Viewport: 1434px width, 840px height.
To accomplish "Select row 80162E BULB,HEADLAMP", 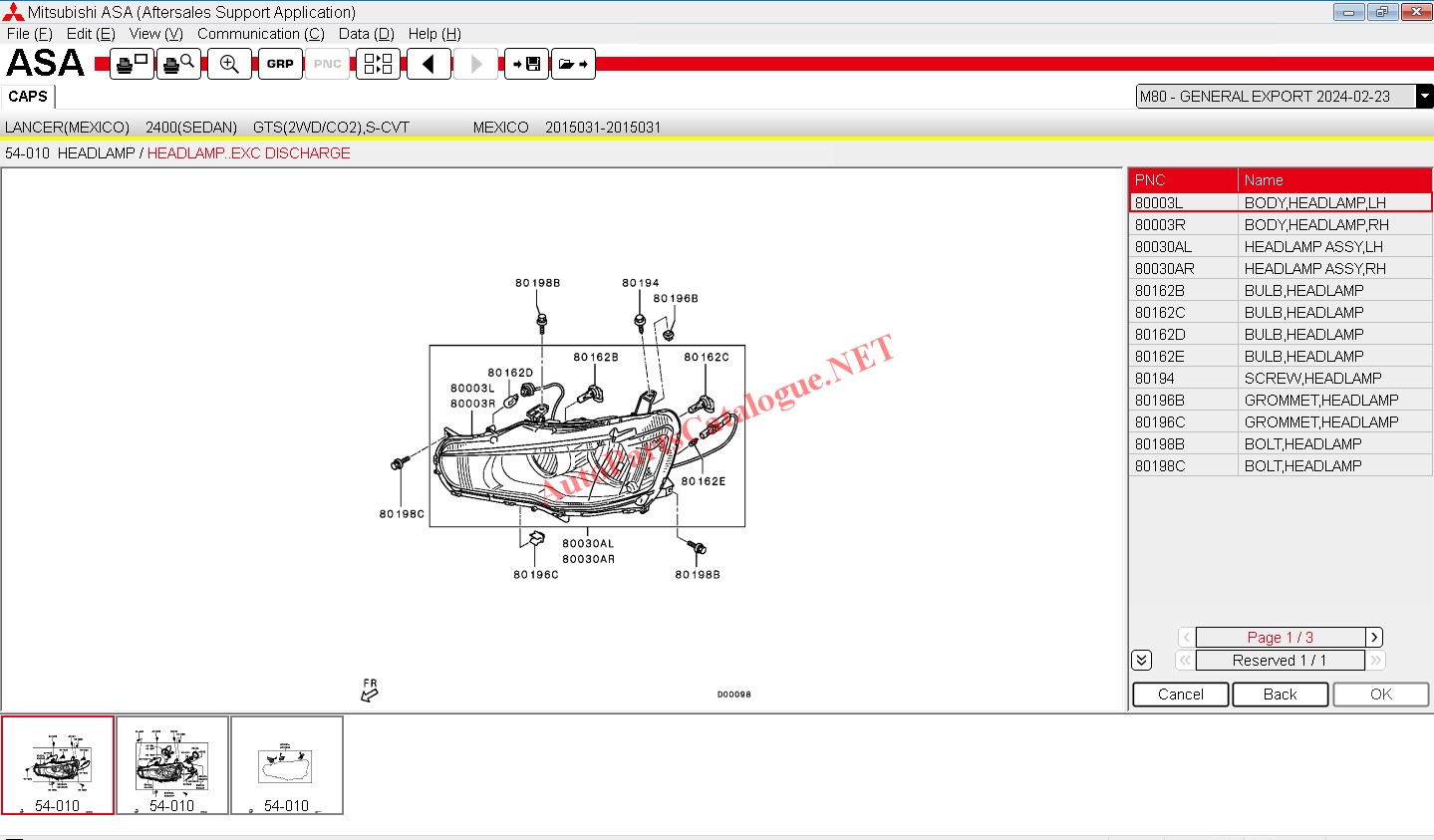I will point(1281,356).
